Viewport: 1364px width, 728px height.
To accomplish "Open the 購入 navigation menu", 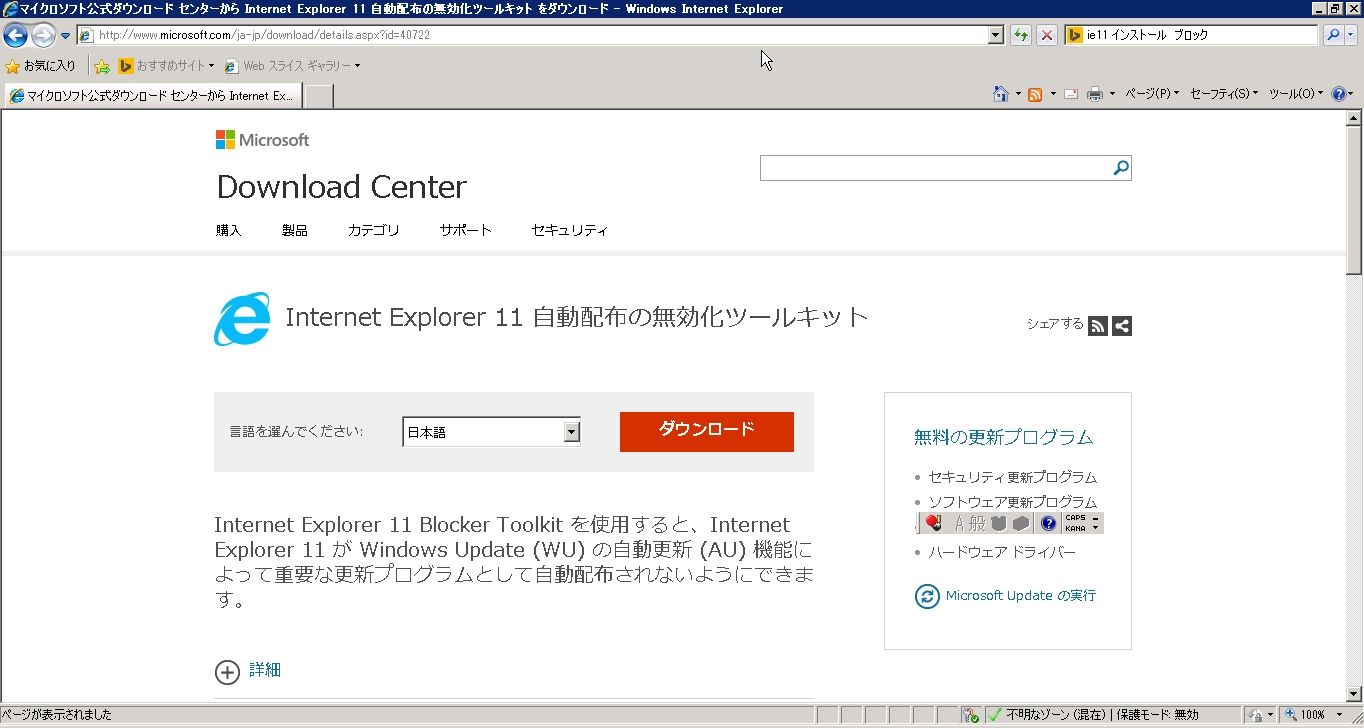I will tap(229, 230).
